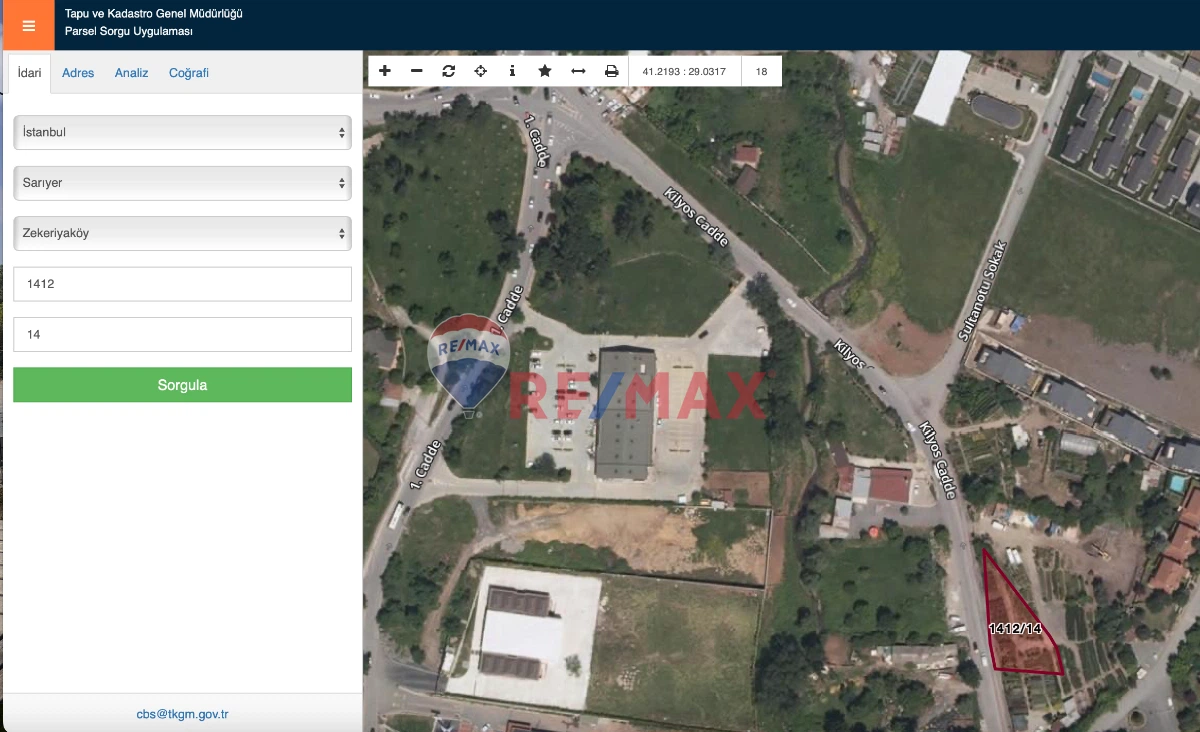This screenshot has height=732, width=1200.
Task: Open the Zekeriyaköy neighborhood dropdown
Action: (x=182, y=233)
